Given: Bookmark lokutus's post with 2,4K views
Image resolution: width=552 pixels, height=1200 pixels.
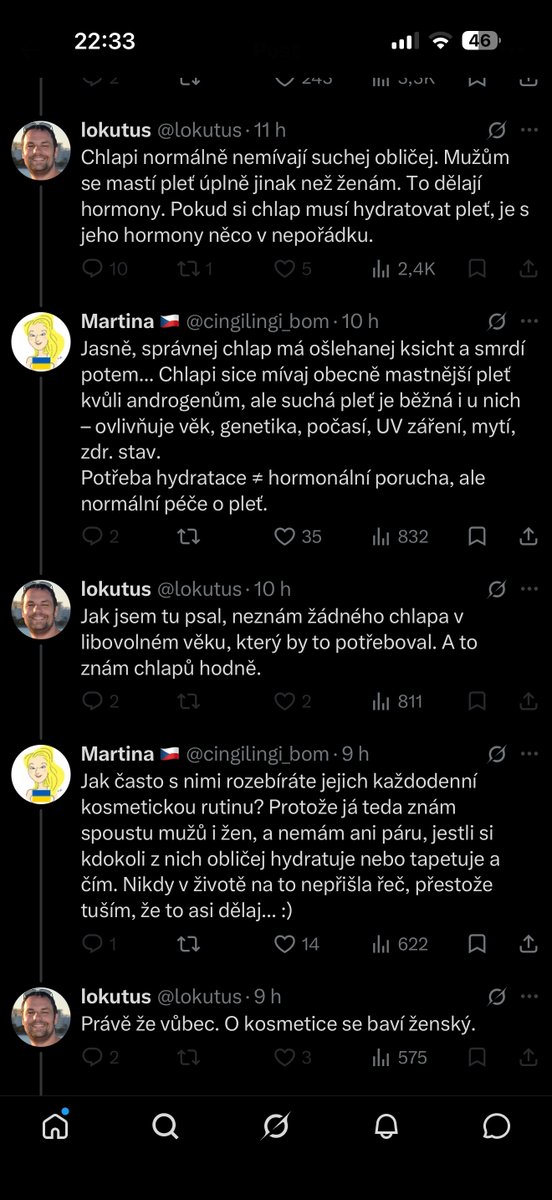Looking at the screenshot, I should point(477,268).
